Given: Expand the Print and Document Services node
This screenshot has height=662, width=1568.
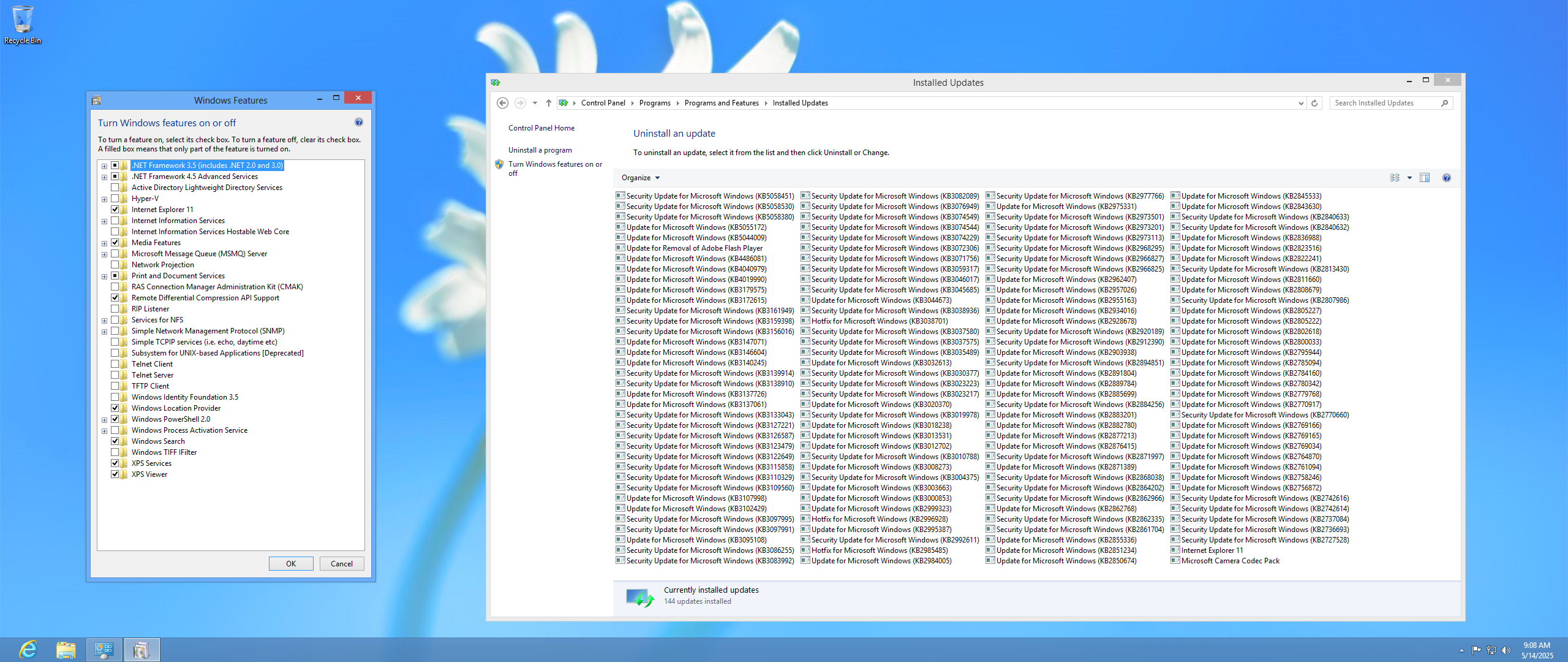Looking at the screenshot, I should tap(104, 276).
